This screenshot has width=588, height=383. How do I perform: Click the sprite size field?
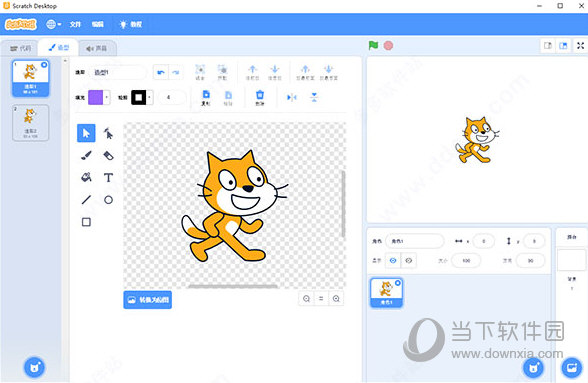466,260
